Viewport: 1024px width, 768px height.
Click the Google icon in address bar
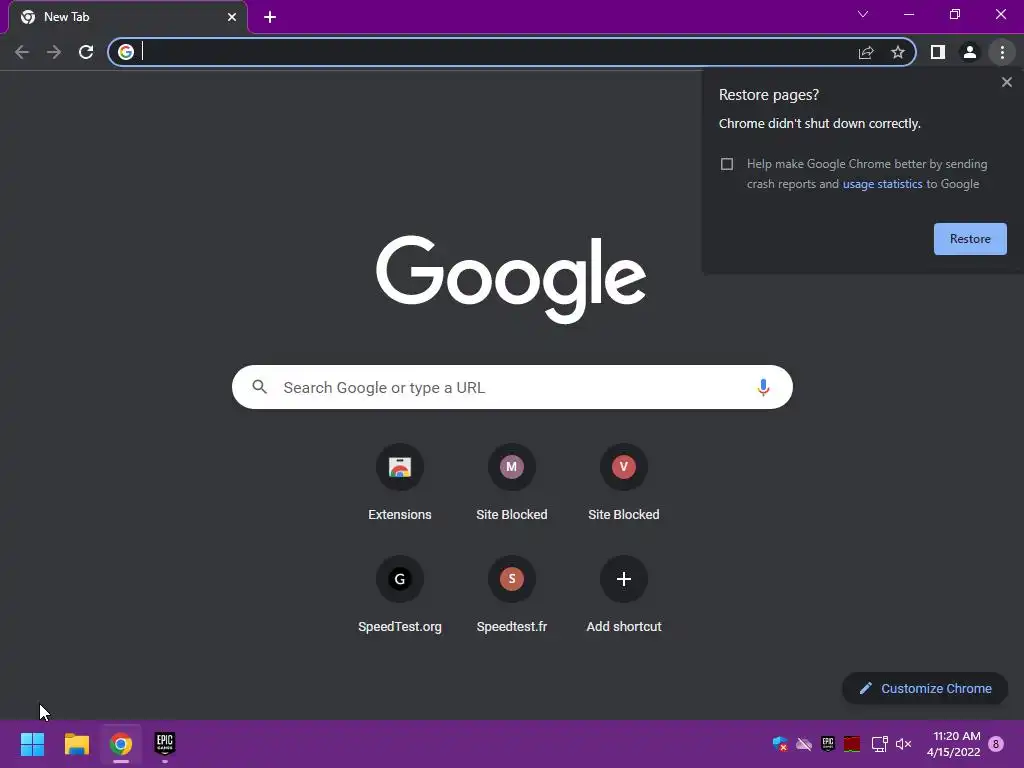[x=126, y=52]
